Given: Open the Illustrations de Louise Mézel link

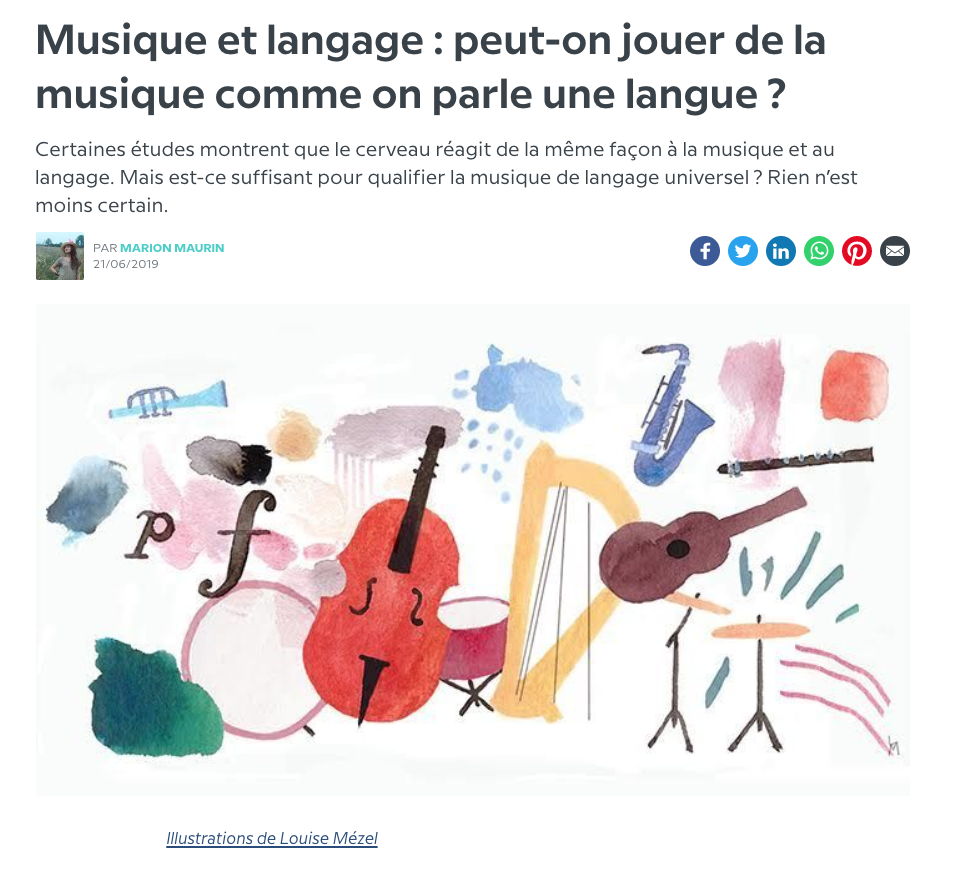Looking at the screenshot, I should click(x=272, y=838).
